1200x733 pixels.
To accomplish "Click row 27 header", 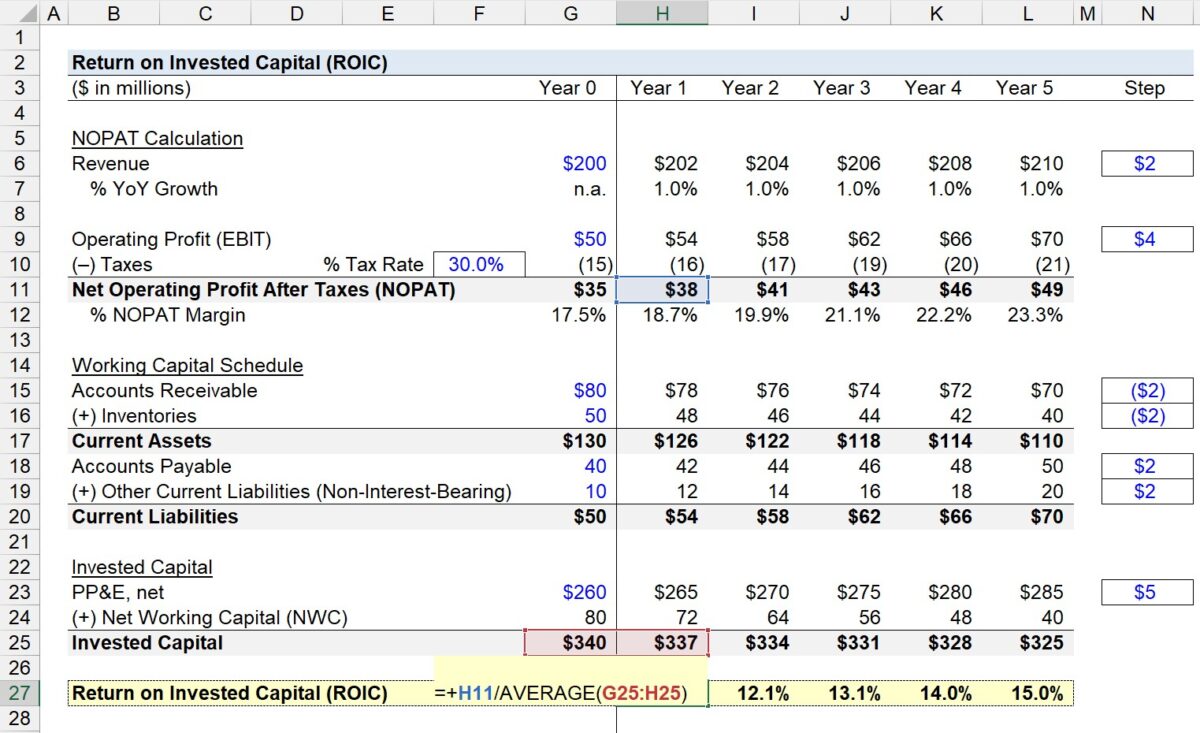I will (x=19, y=693).
